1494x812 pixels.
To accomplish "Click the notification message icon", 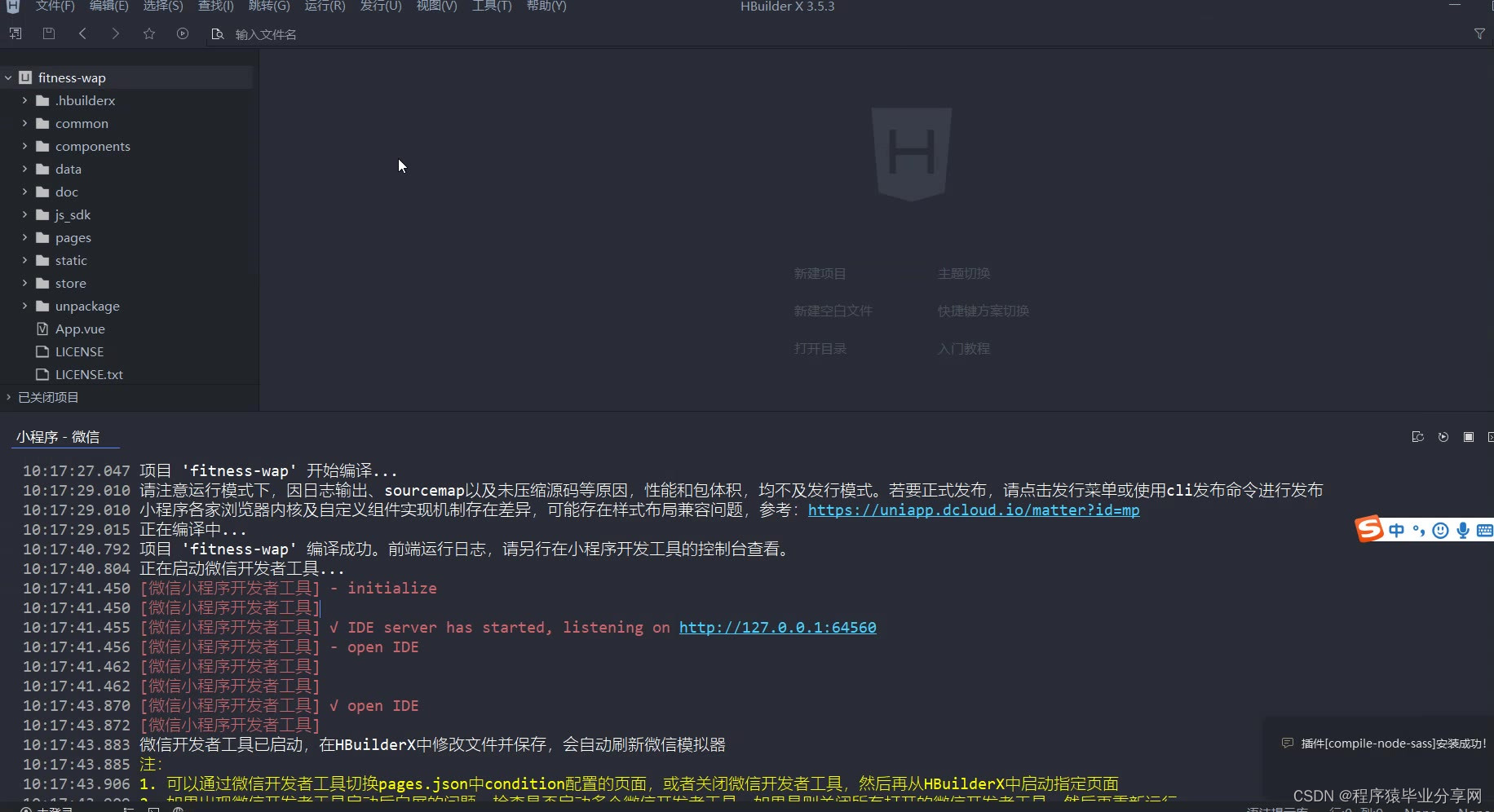I will click(x=1288, y=744).
